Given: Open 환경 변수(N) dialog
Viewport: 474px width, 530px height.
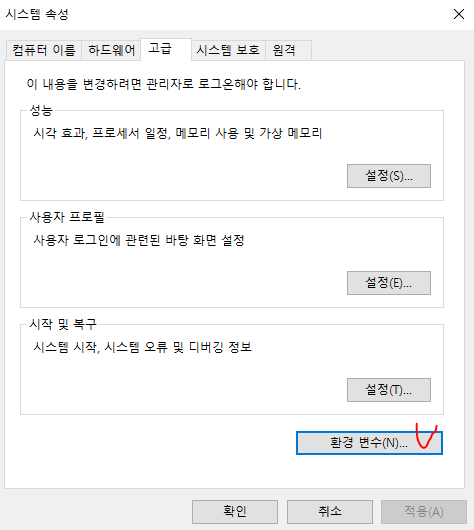Looking at the screenshot, I should coord(369,443).
